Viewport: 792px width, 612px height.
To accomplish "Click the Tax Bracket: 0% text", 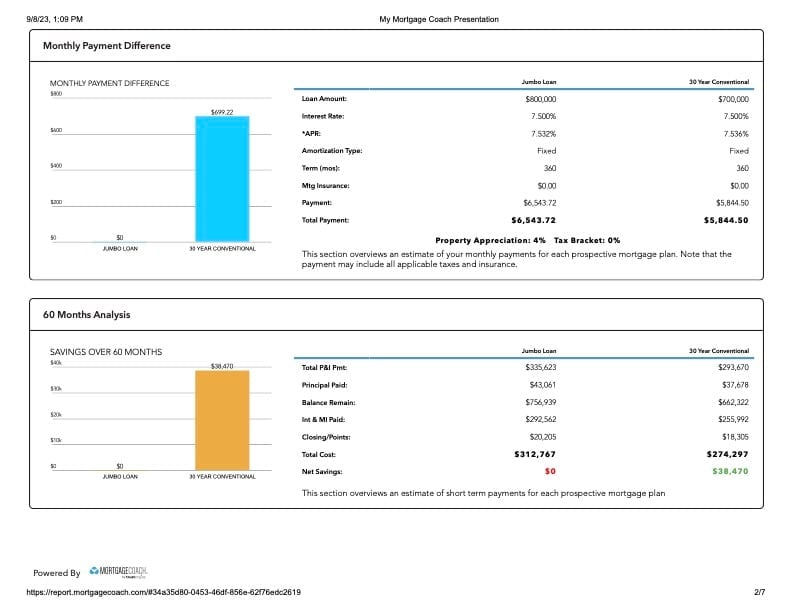I will coord(587,240).
